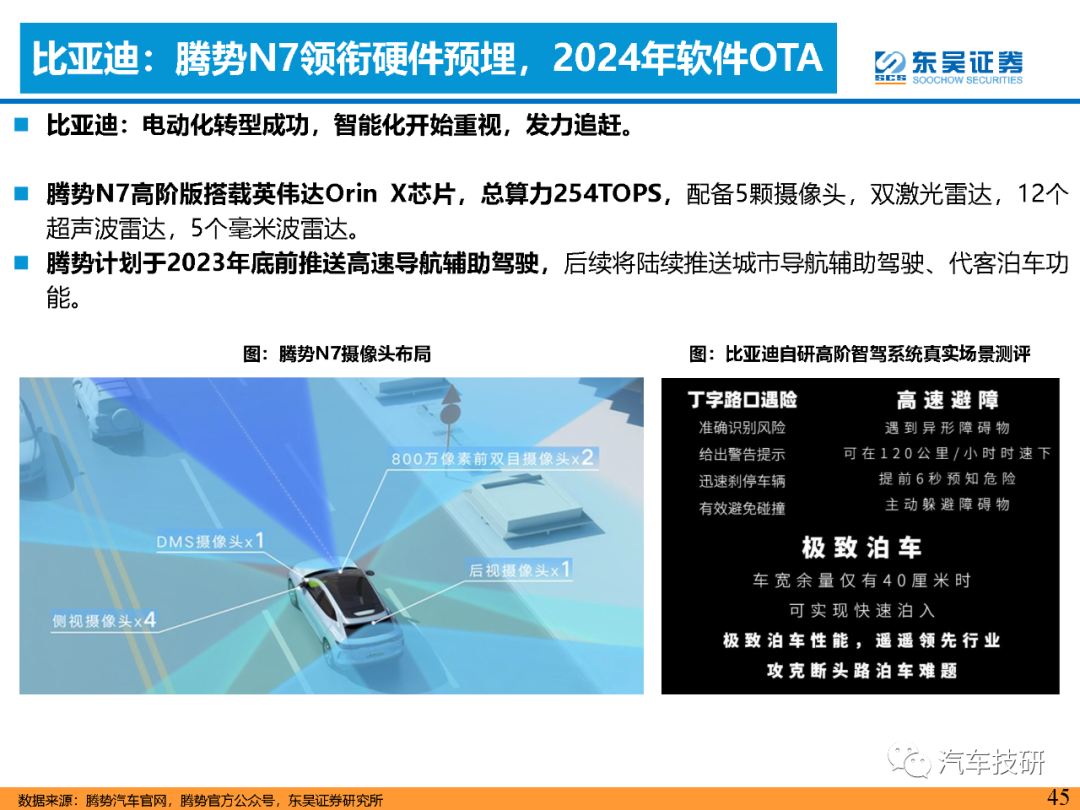Click the 侧视摄像头x4 label
Viewport: 1080px width, 810px height.
coord(104,621)
